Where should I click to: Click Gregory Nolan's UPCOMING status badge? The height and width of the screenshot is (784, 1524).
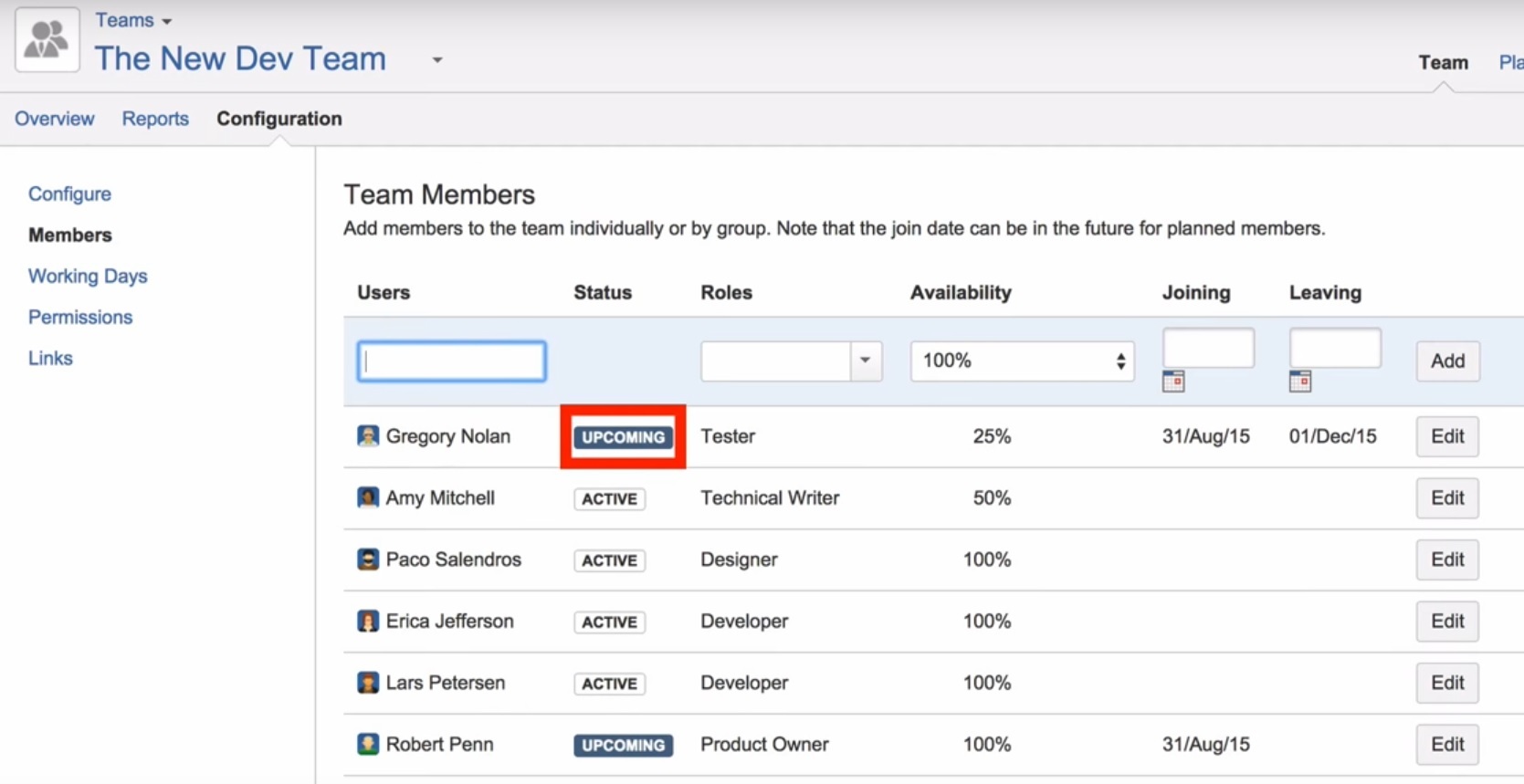[x=623, y=437]
